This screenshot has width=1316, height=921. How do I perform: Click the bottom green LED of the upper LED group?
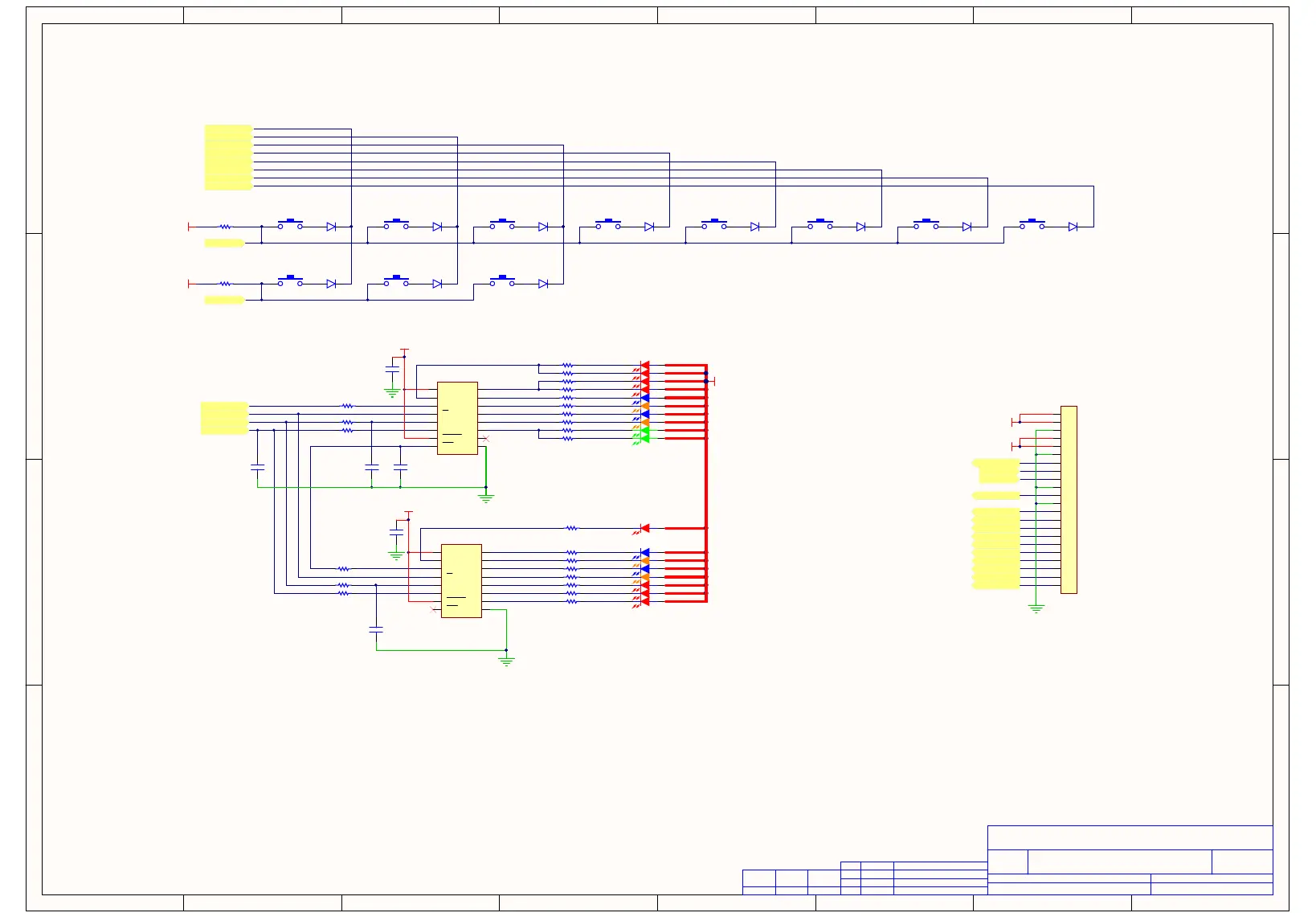click(x=644, y=439)
